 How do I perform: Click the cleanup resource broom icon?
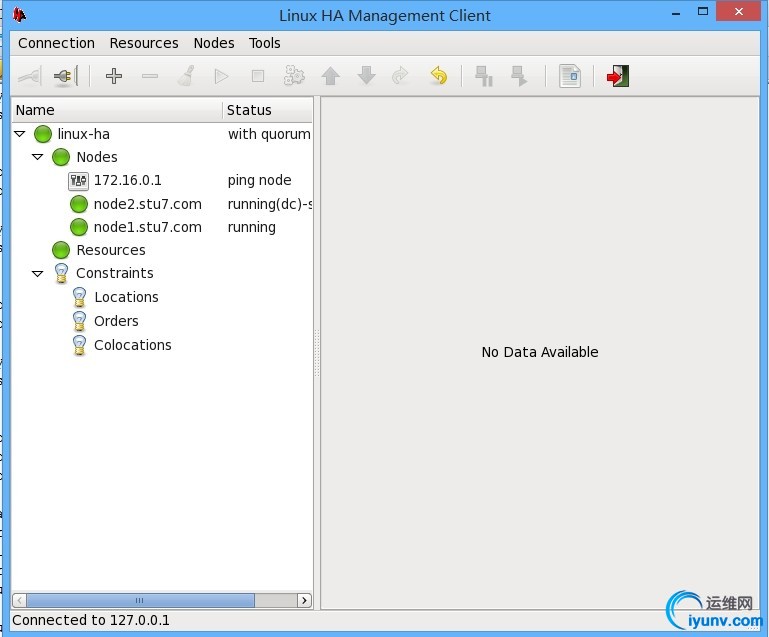(x=186, y=76)
